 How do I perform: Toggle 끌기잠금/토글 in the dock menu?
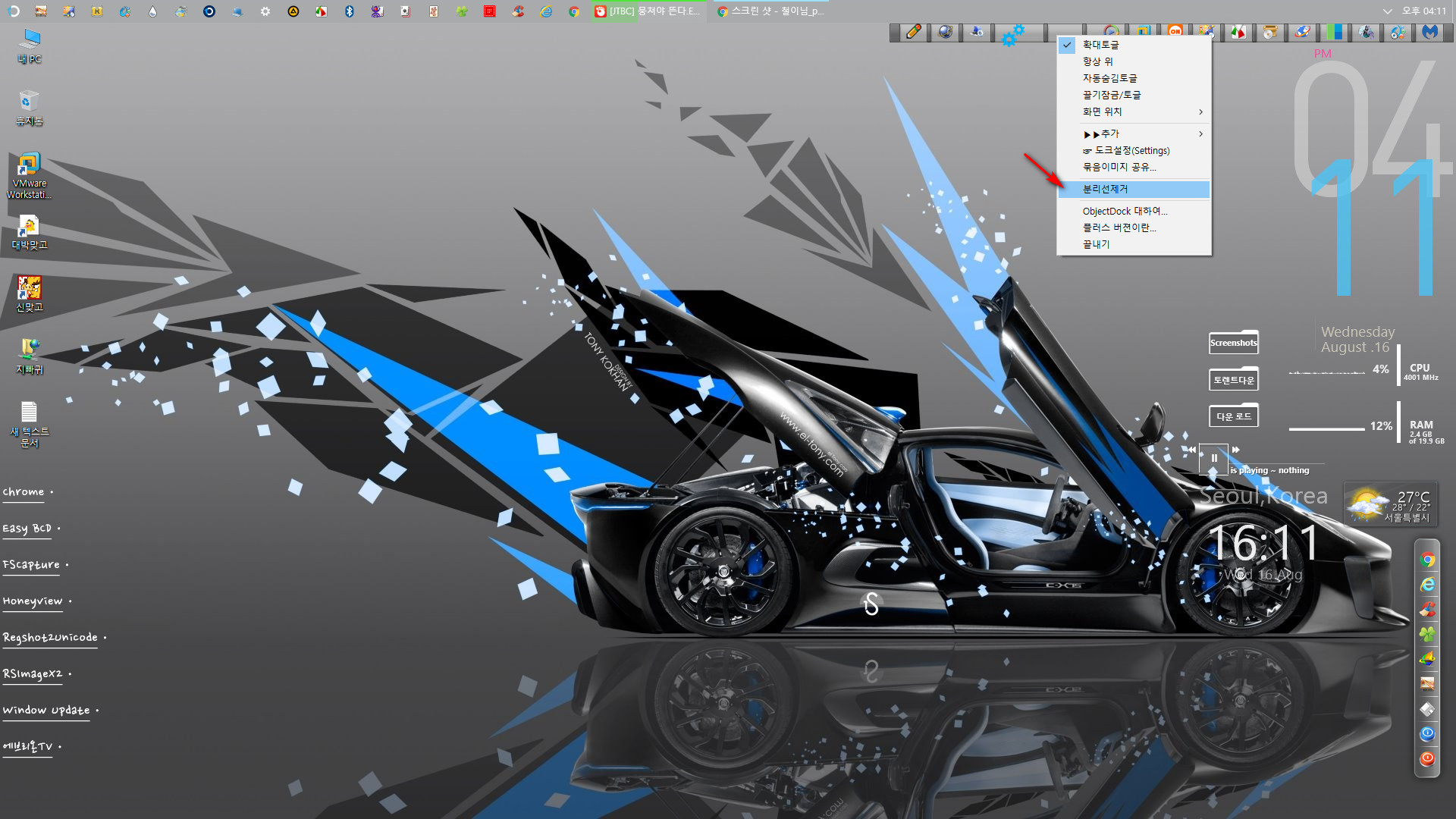(x=1134, y=95)
